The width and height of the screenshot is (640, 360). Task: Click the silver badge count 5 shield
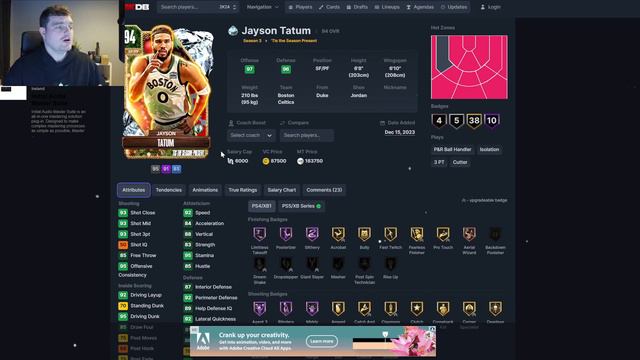(x=457, y=121)
